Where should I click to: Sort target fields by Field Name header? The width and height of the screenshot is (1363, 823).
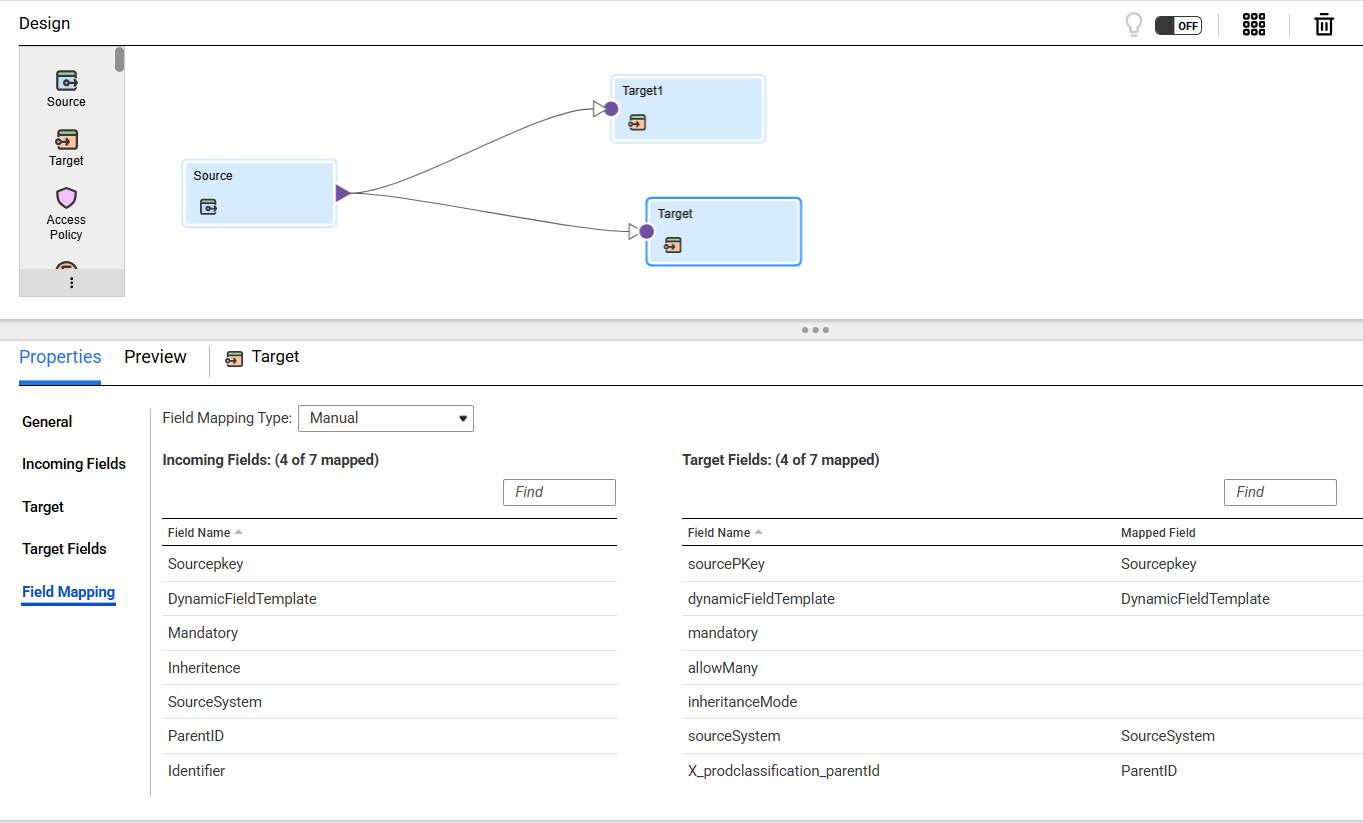(x=719, y=533)
